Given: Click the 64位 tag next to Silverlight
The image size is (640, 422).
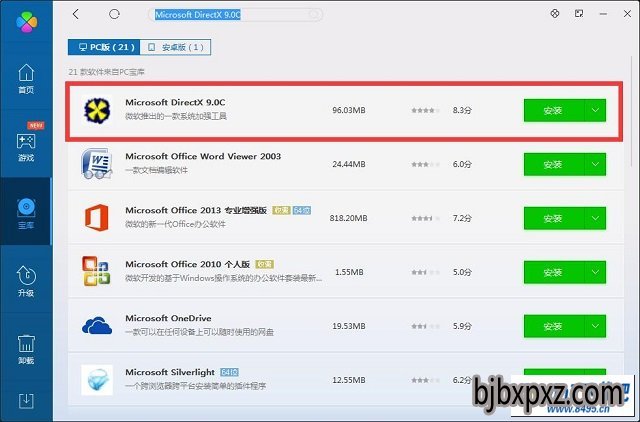Looking at the screenshot, I should point(229,372).
